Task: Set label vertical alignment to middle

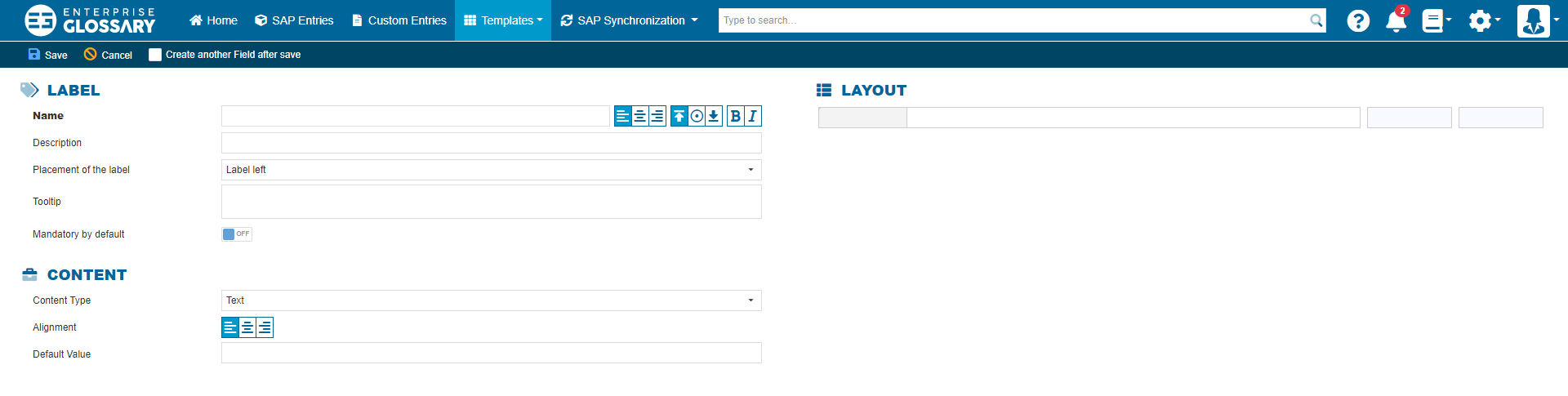Action: tap(697, 116)
